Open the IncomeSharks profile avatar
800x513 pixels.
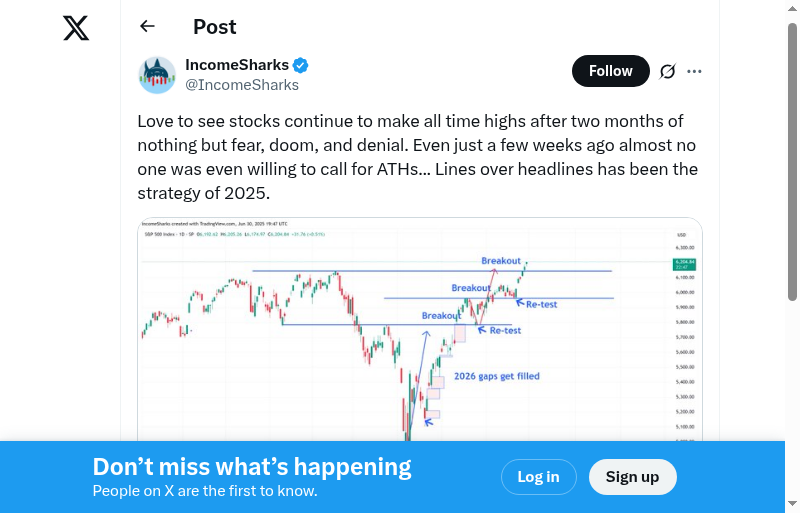[157, 75]
